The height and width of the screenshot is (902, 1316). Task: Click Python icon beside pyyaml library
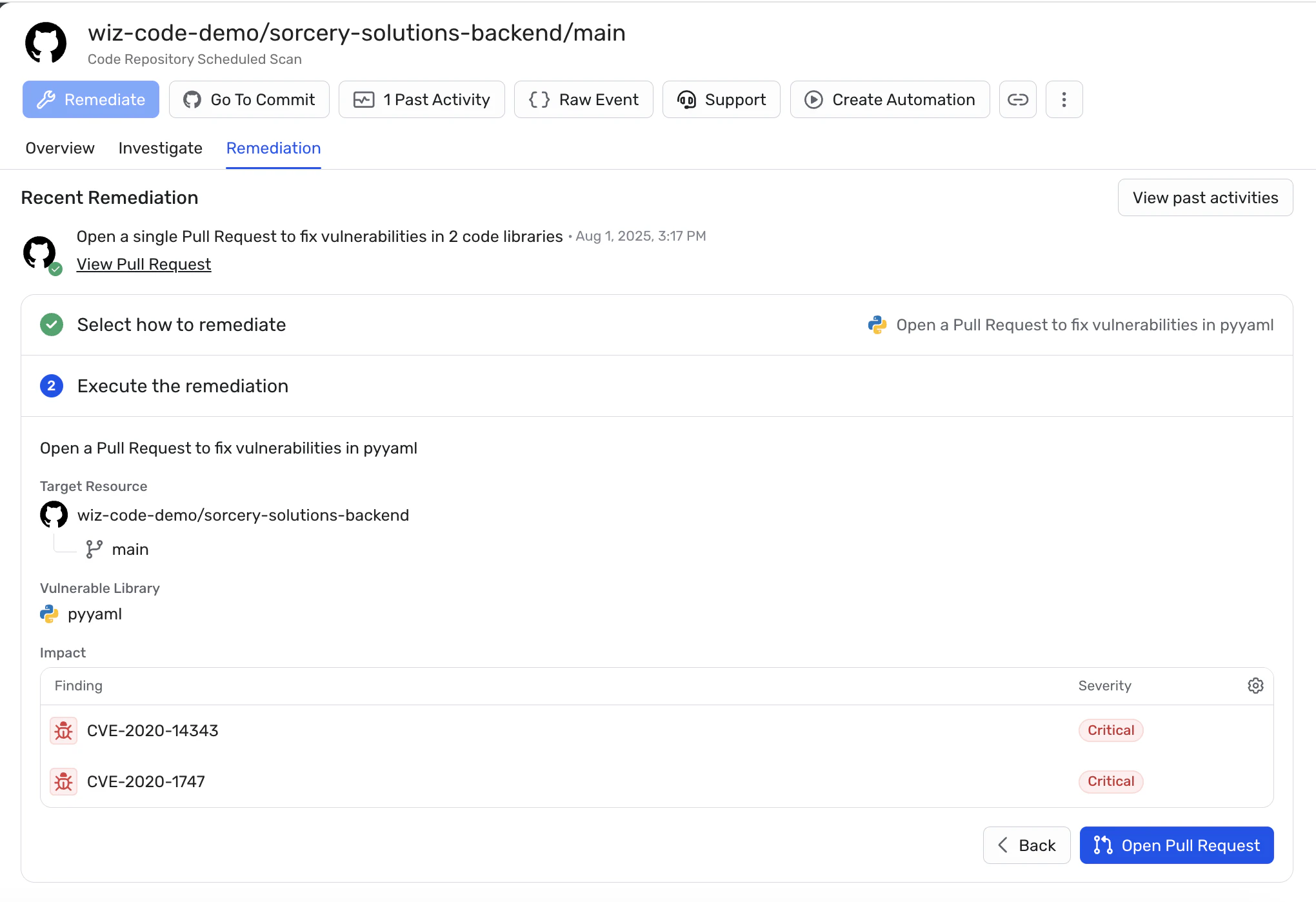click(x=49, y=614)
